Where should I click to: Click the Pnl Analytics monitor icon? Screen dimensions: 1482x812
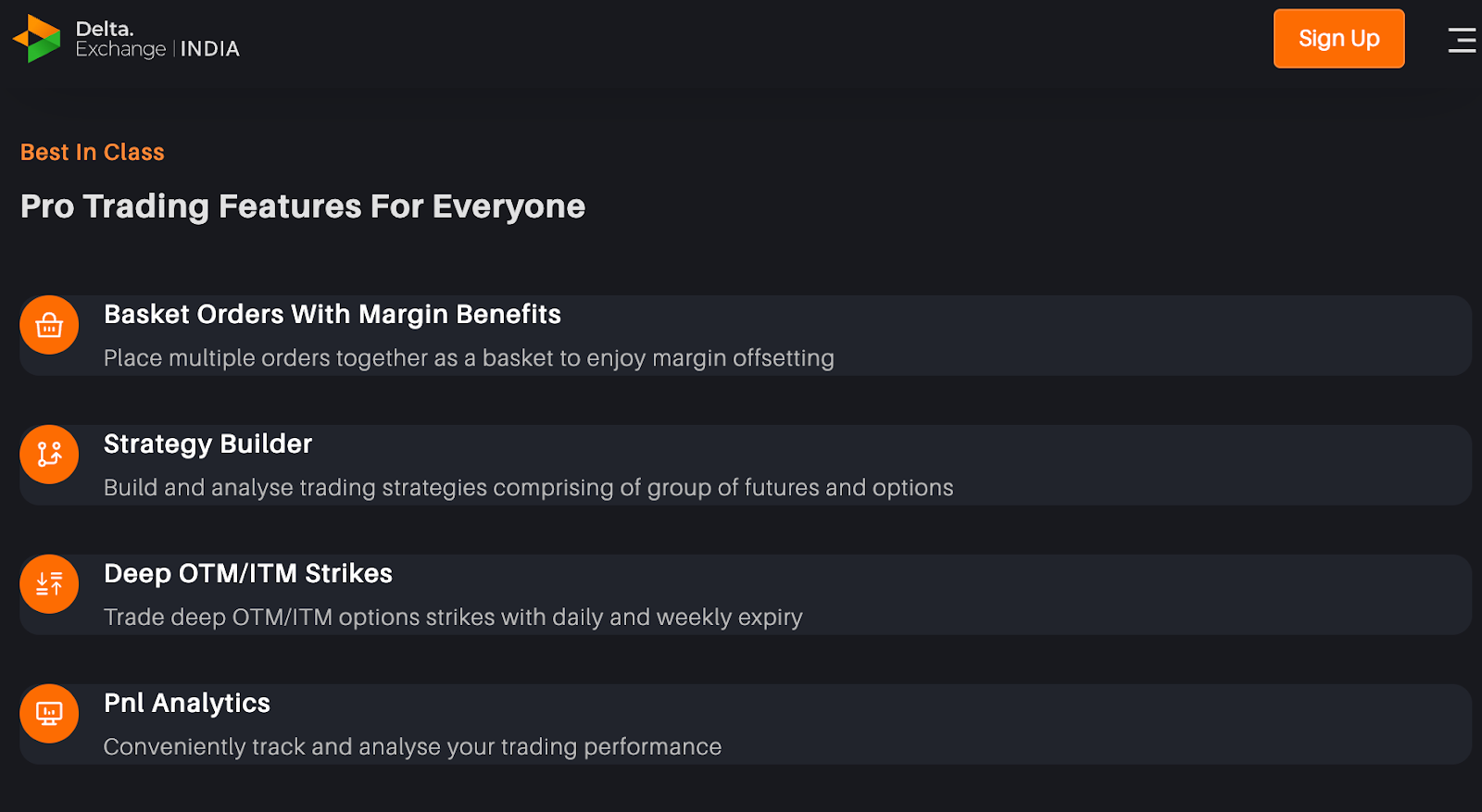pos(49,714)
